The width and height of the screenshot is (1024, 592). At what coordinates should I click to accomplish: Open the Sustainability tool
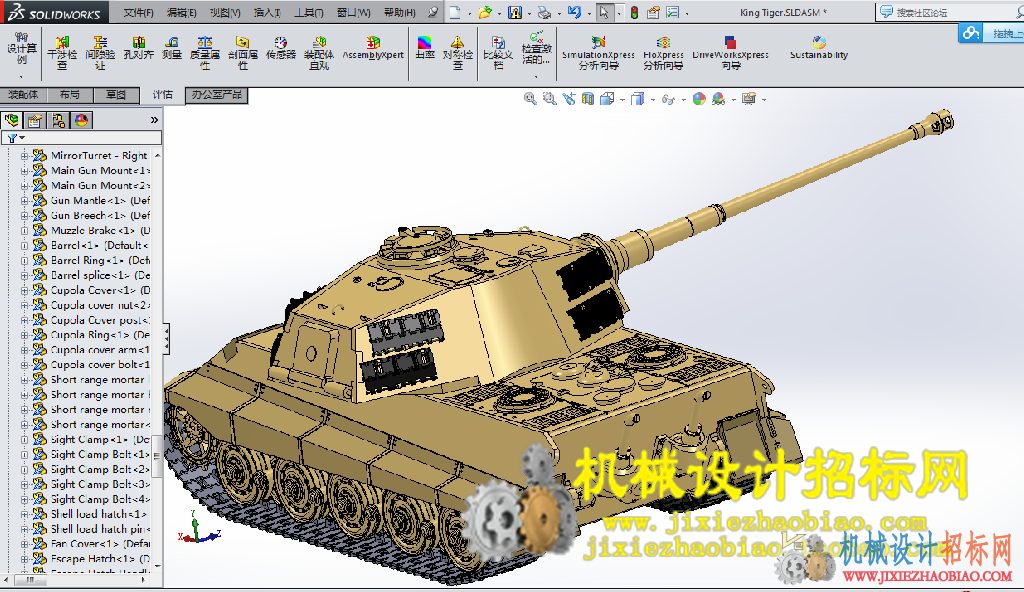click(x=819, y=48)
